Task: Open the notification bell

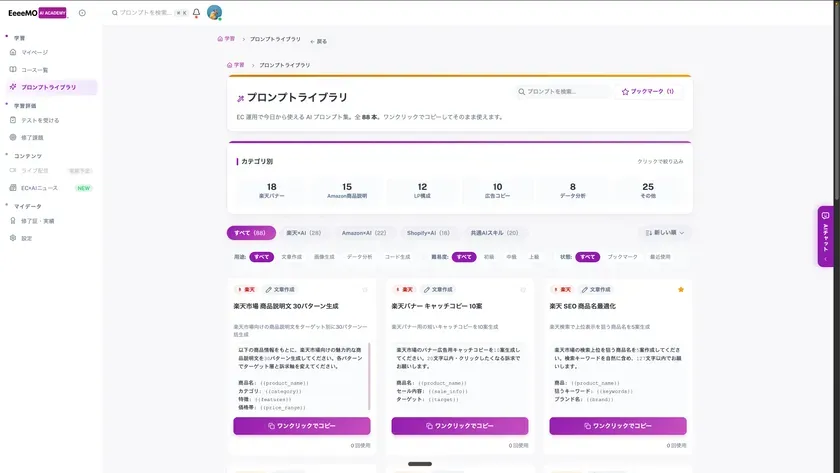Action: pos(197,13)
